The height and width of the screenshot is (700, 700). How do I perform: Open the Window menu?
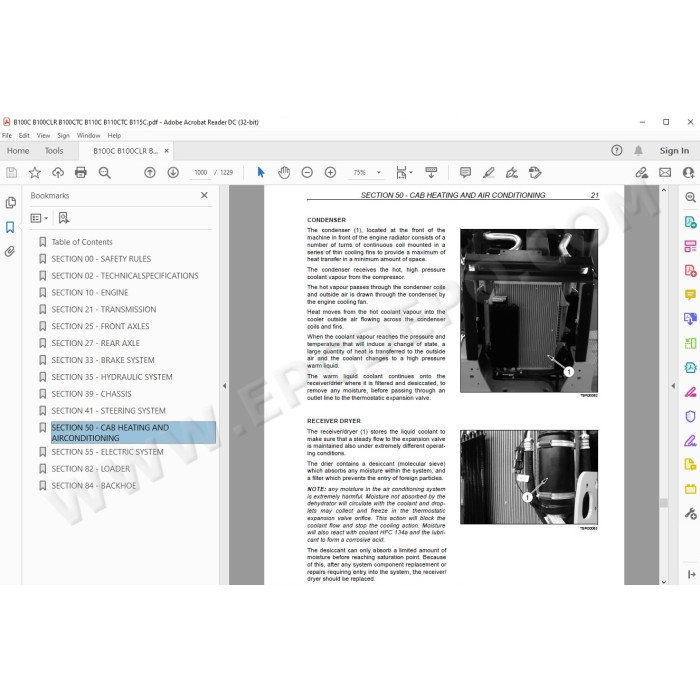click(88, 135)
